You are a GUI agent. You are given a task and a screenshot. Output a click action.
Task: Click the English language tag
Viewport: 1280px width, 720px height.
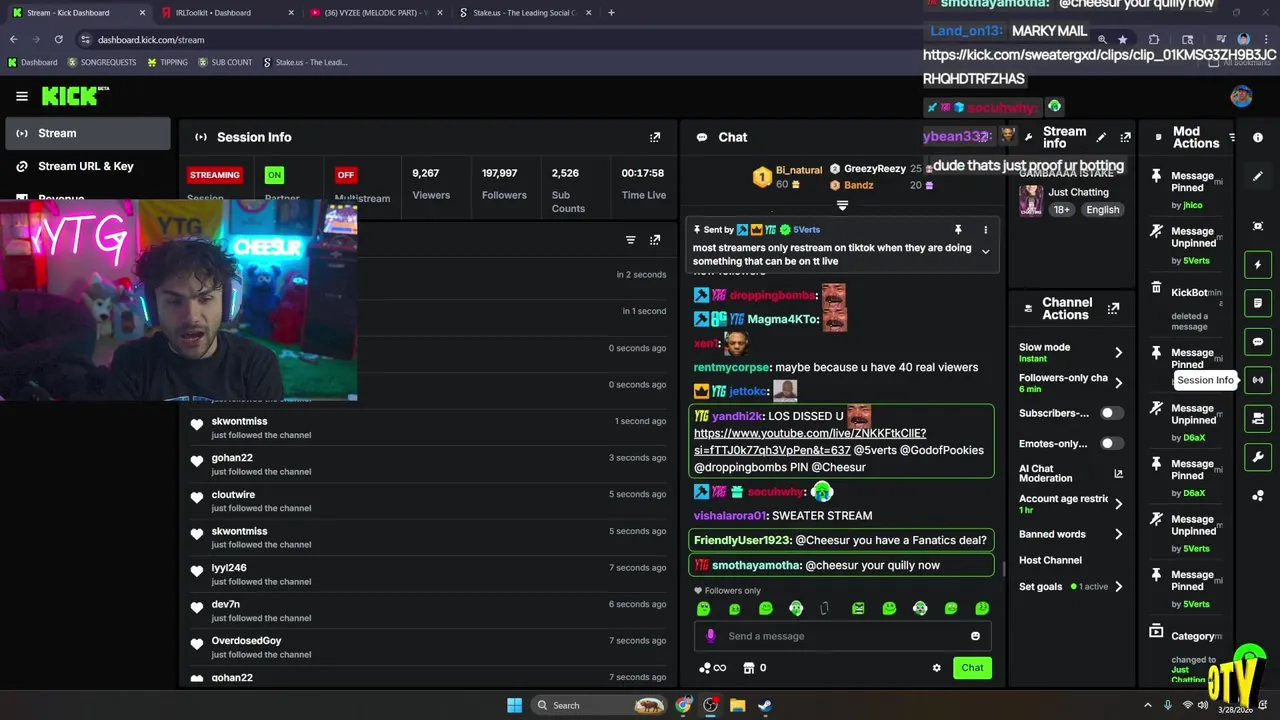coord(1103,210)
